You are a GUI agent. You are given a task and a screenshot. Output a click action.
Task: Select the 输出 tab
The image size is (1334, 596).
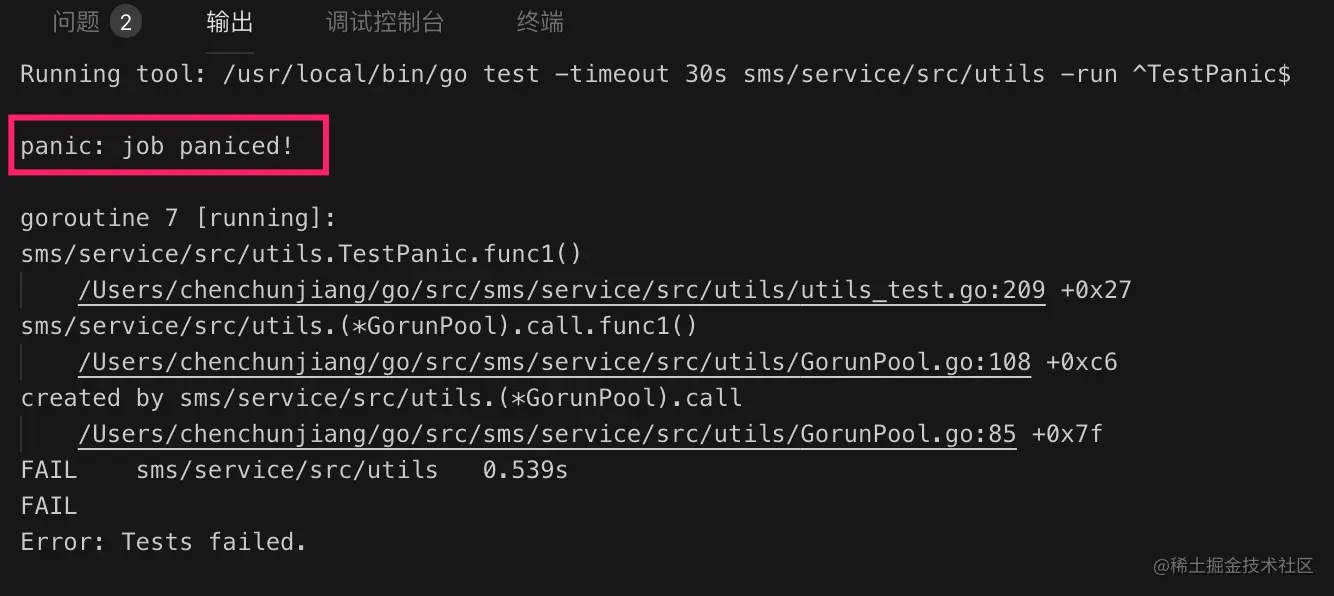(x=230, y=22)
